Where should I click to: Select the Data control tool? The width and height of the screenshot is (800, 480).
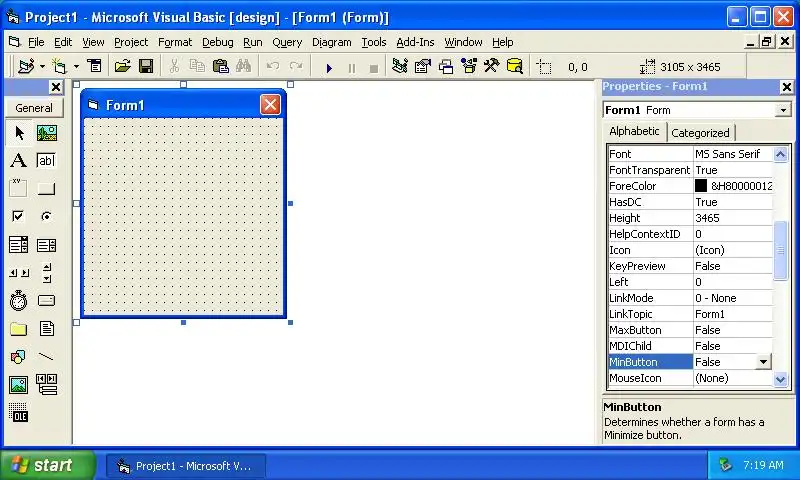pos(46,385)
